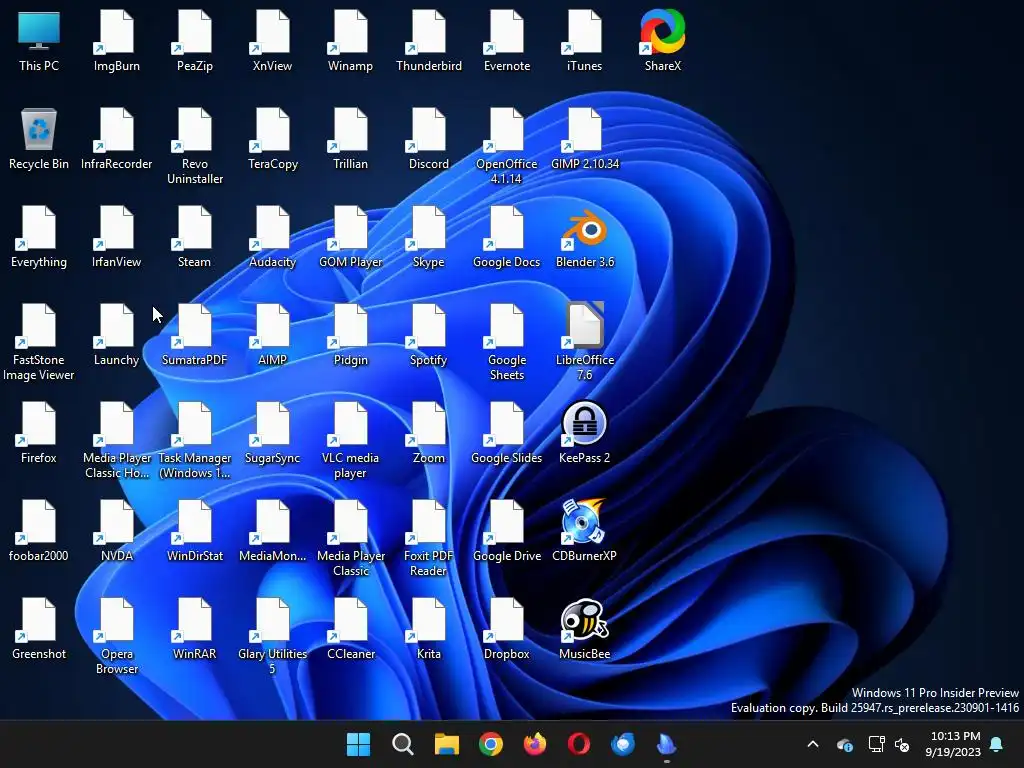Select the Discord shortcut

point(428,138)
